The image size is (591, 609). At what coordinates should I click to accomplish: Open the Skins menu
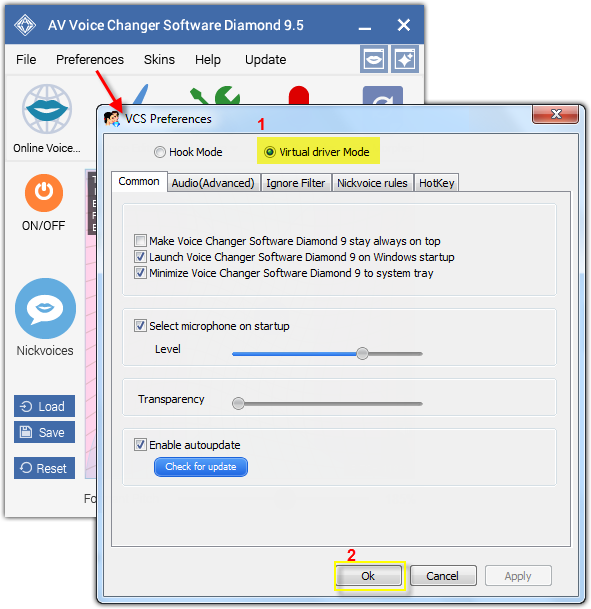(159, 59)
